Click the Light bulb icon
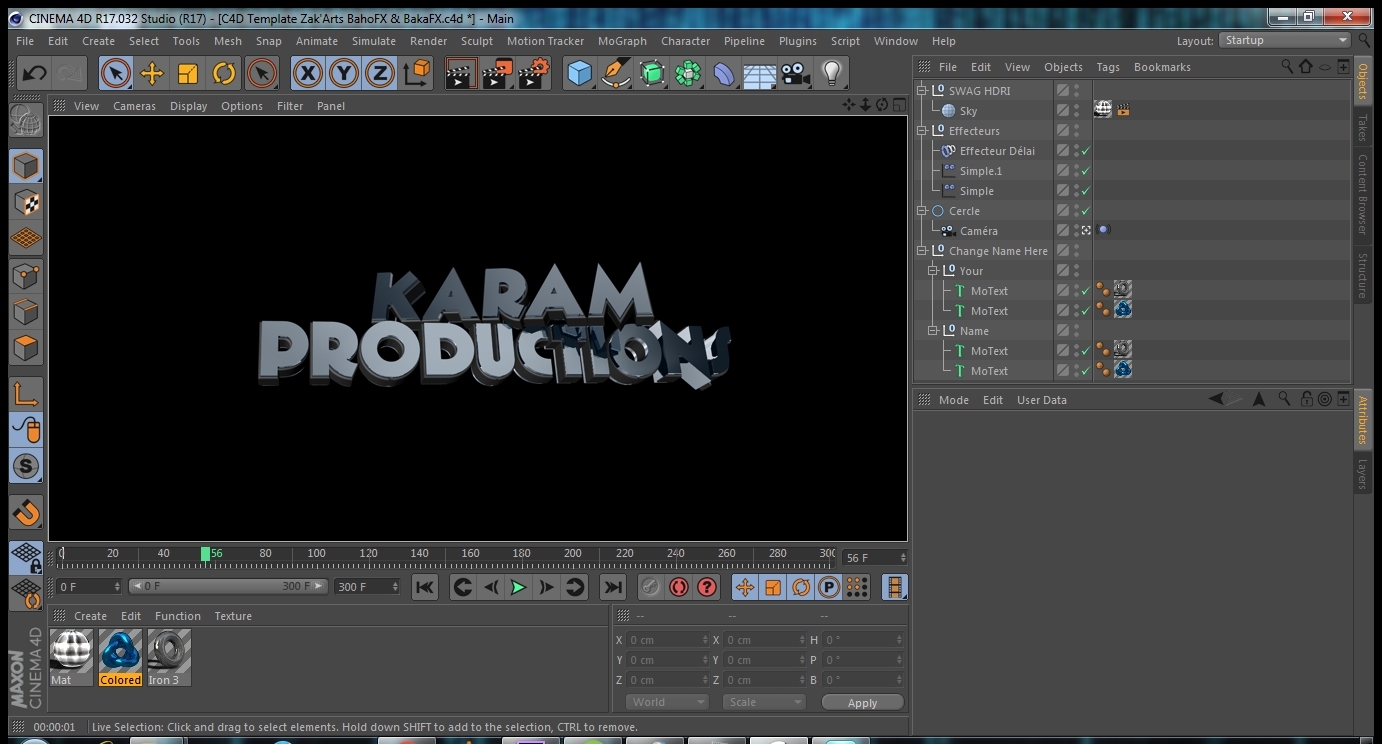 pos(831,73)
